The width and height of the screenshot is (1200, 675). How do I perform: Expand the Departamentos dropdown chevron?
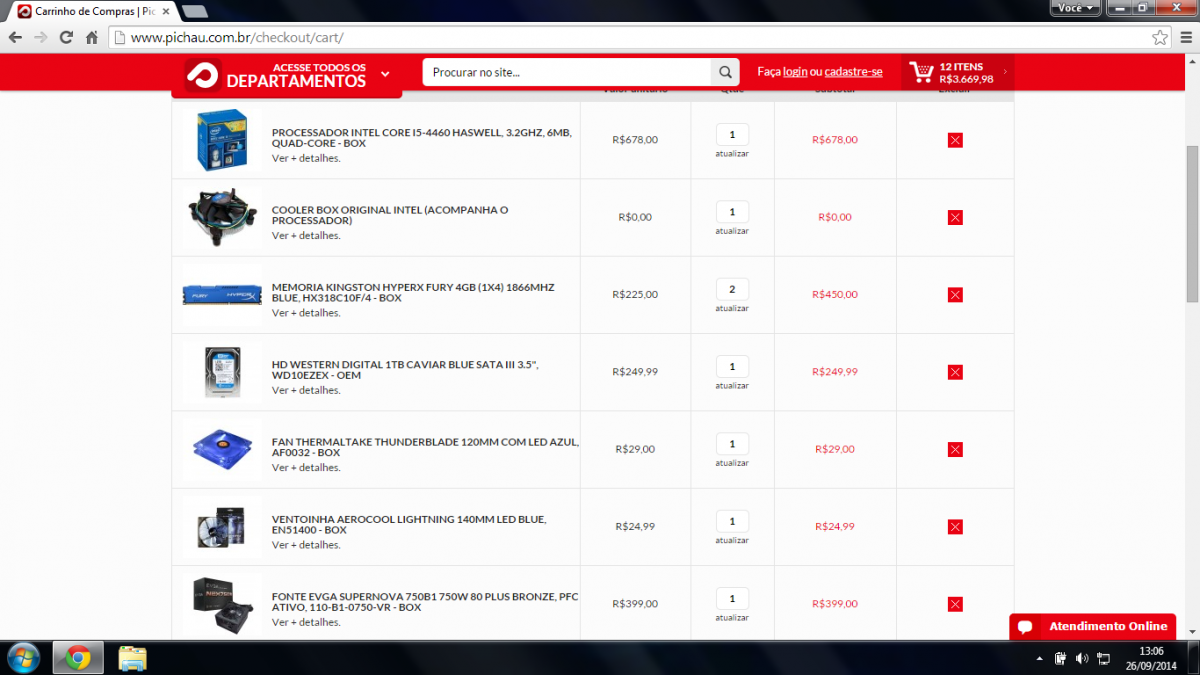385,74
